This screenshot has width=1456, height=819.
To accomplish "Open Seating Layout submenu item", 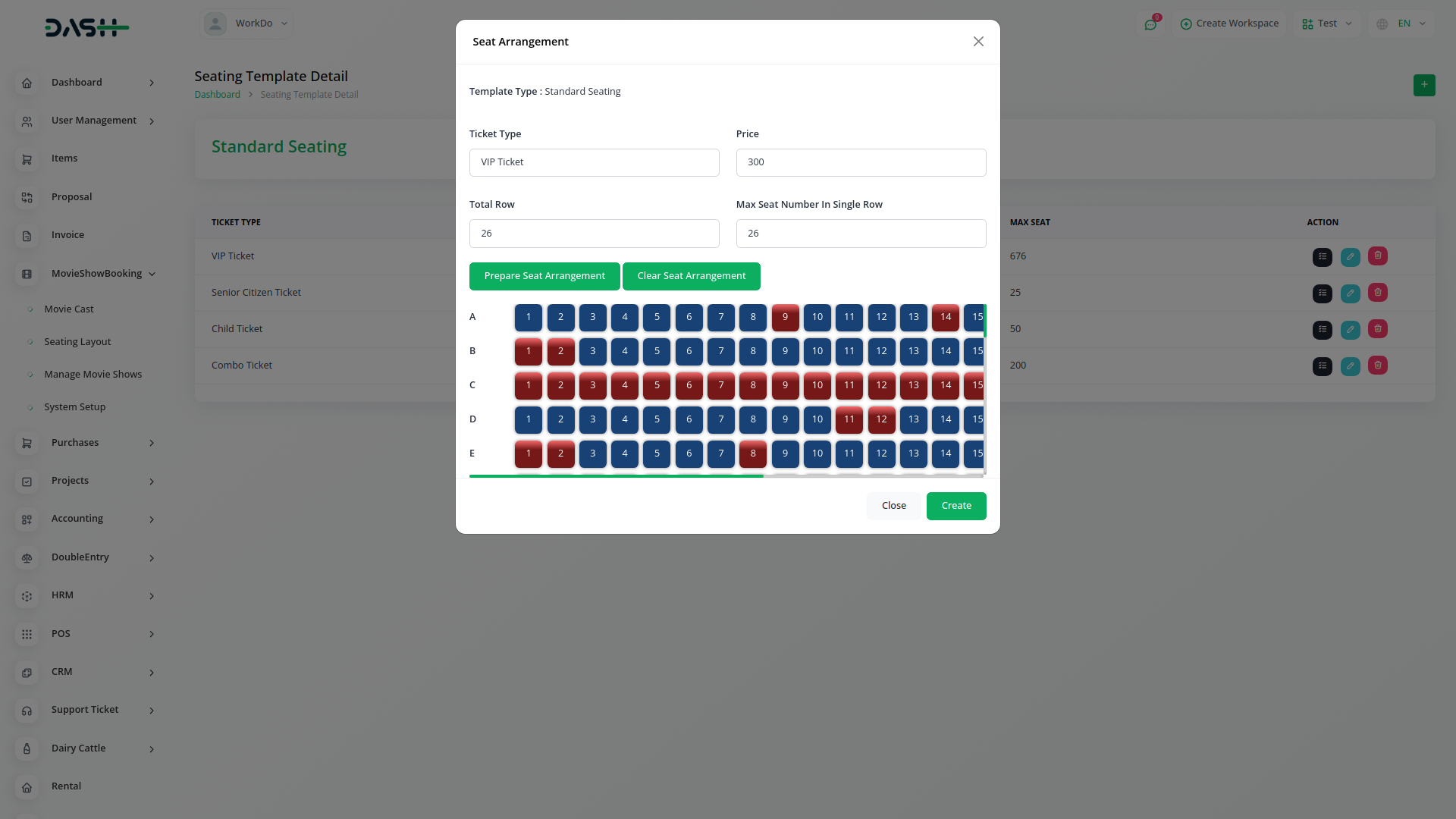I will (x=77, y=342).
